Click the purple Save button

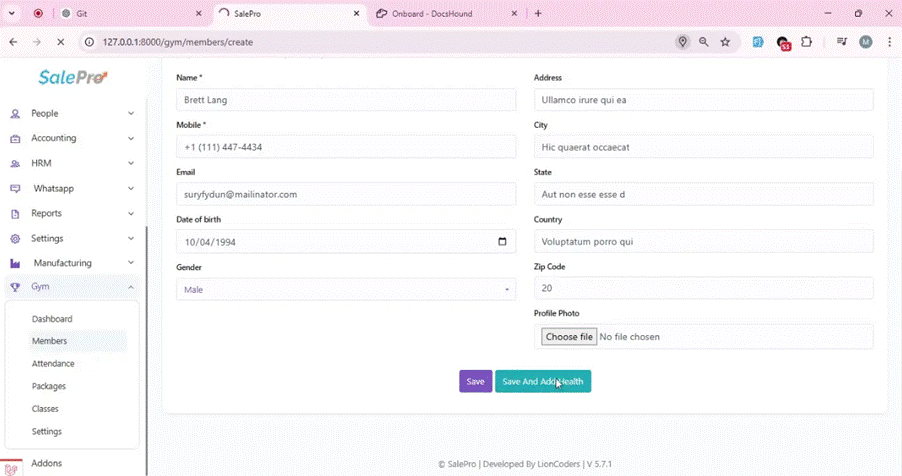pyautogui.click(x=475, y=381)
